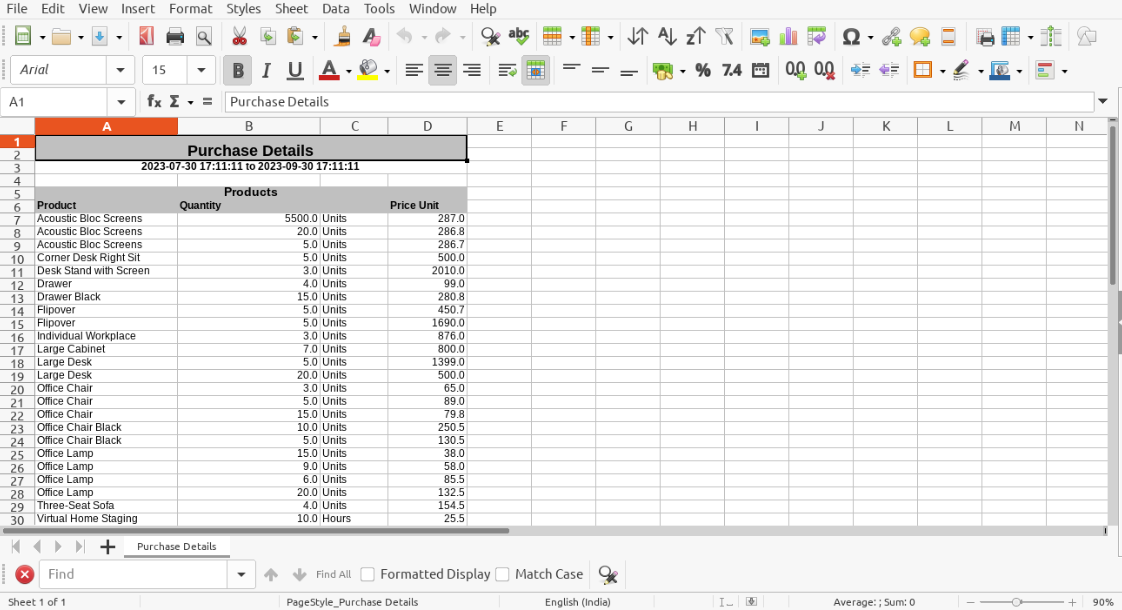Open the background color dropdown arrow
The image size is (1122, 610).
click(x=387, y=71)
